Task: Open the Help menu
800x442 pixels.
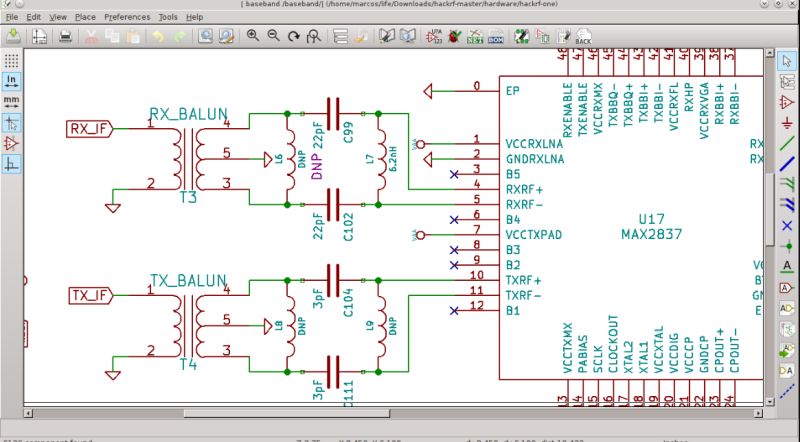Action: pos(194,17)
